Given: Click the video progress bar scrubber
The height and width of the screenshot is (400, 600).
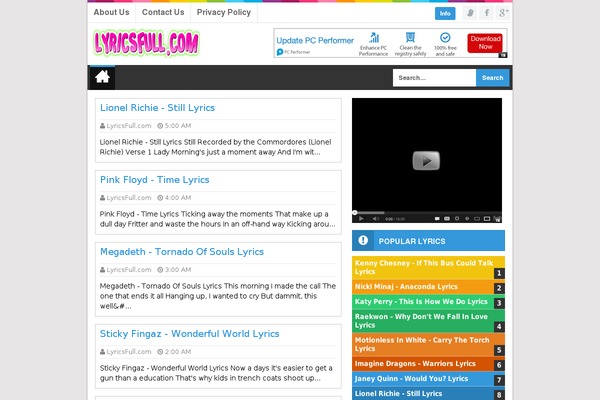Looking at the screenshot, I should point(355,212).
